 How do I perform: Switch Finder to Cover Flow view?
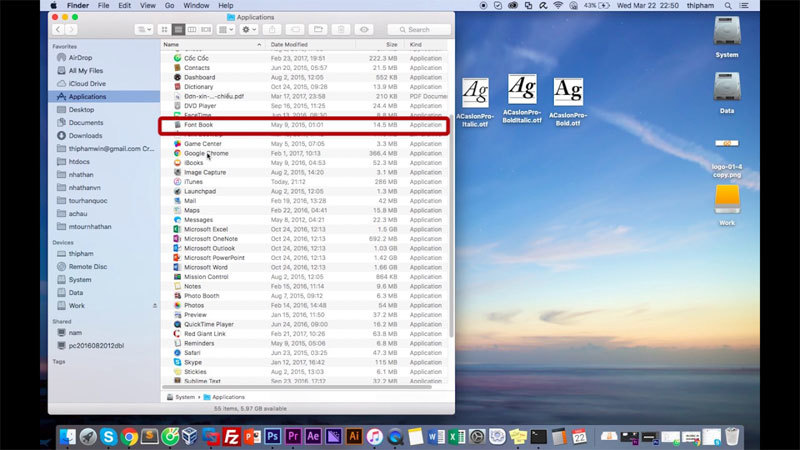tap(206, 30)
